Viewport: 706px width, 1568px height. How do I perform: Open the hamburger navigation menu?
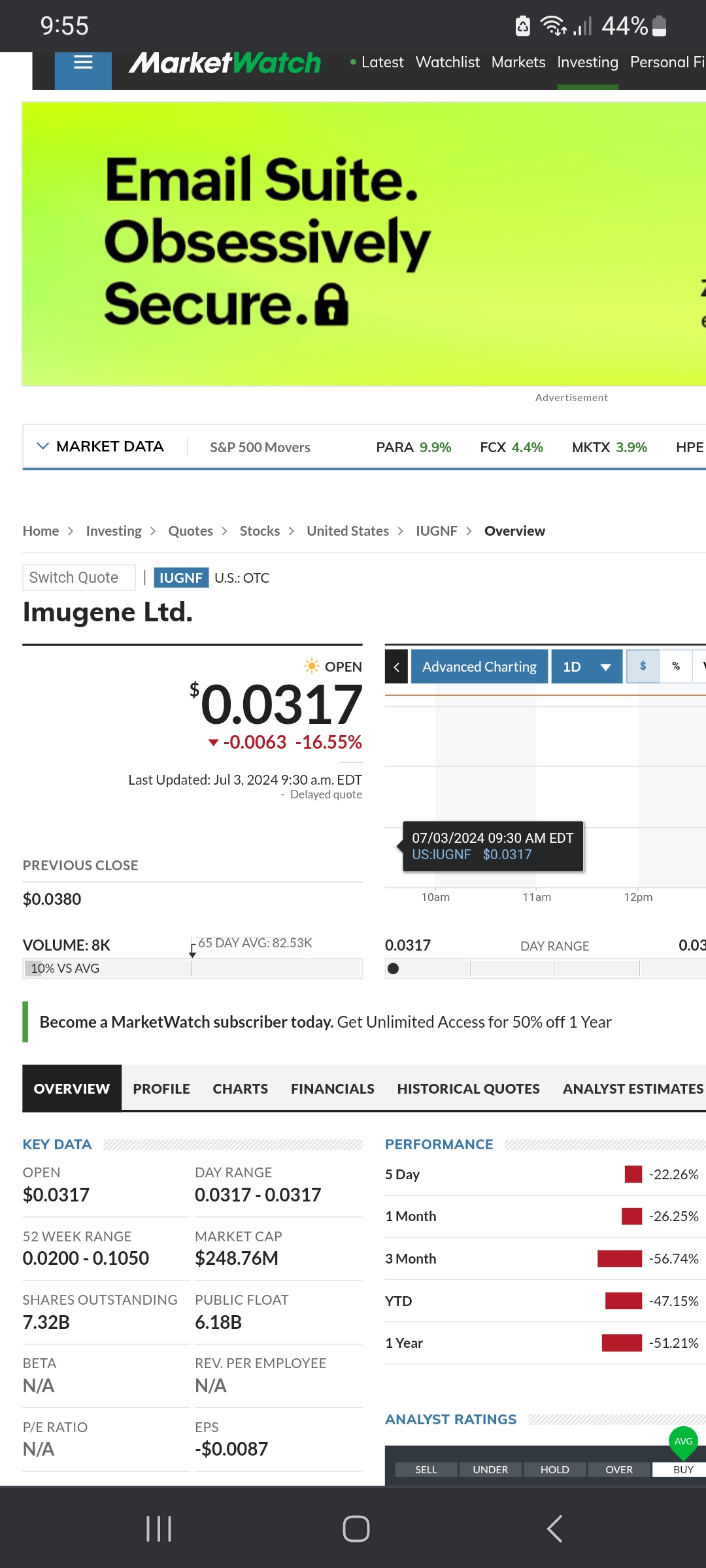coord(83,63)
